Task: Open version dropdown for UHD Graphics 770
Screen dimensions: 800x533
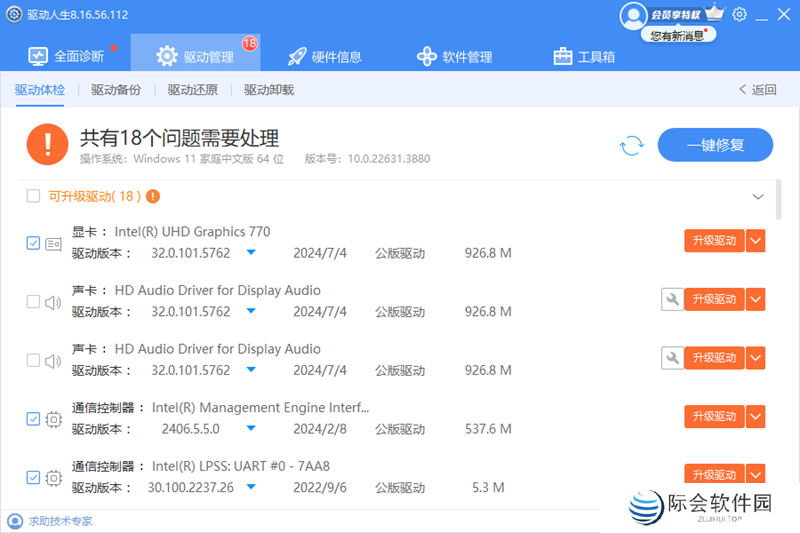Action: pyautogui.click(x=252, y=253)
